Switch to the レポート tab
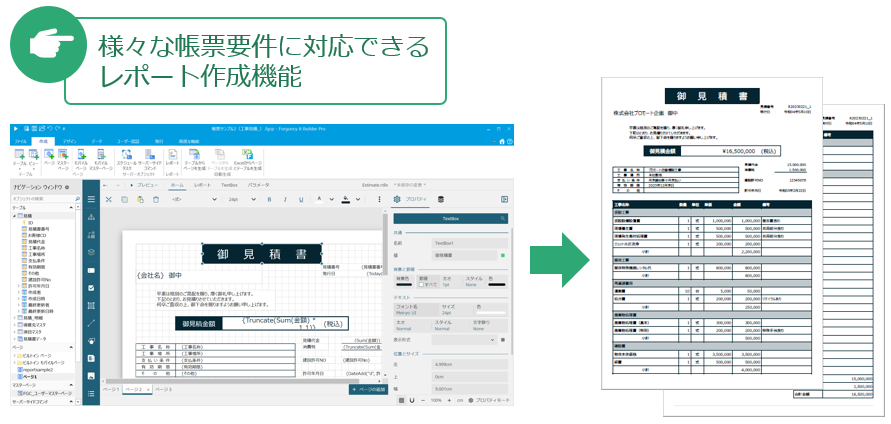Viewport: 891px width, 424px height. point(202,185)
